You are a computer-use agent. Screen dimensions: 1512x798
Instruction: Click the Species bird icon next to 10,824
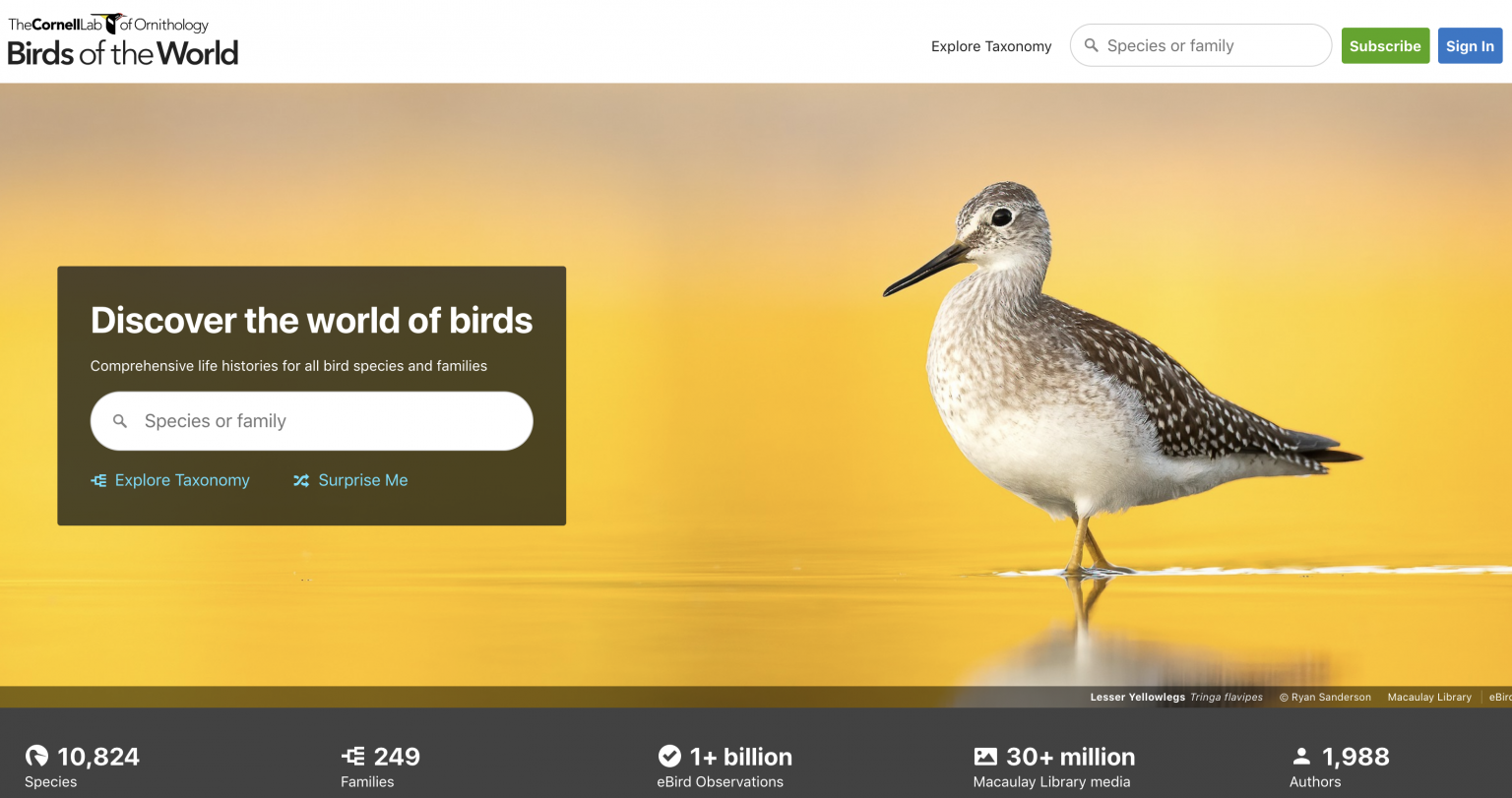point(36,756)
